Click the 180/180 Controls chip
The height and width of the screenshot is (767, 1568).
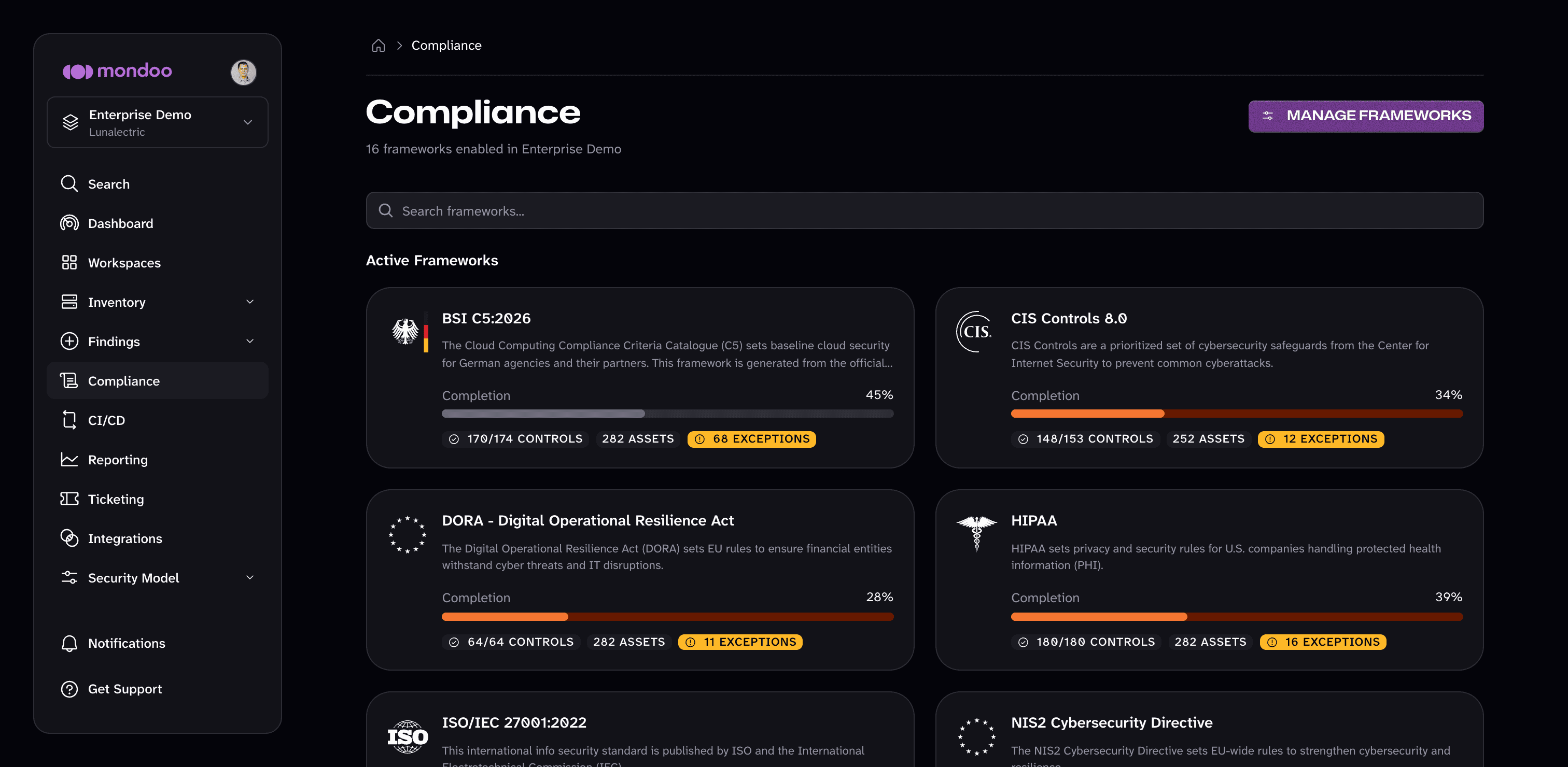point(1086,642)
